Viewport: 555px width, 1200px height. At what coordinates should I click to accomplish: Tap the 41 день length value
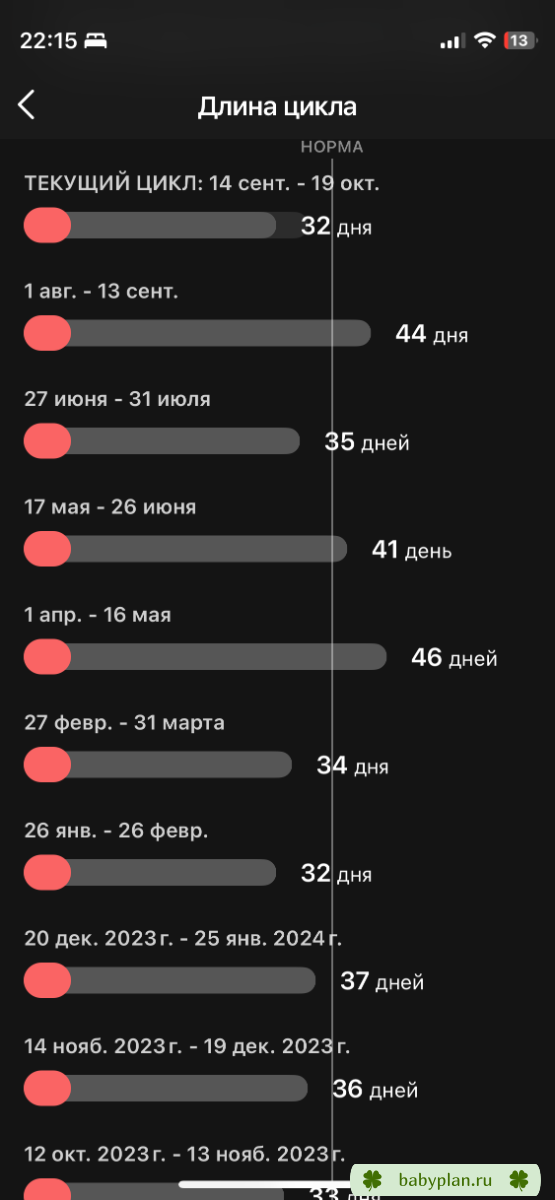pyautogui.click(x=412, y=549)
